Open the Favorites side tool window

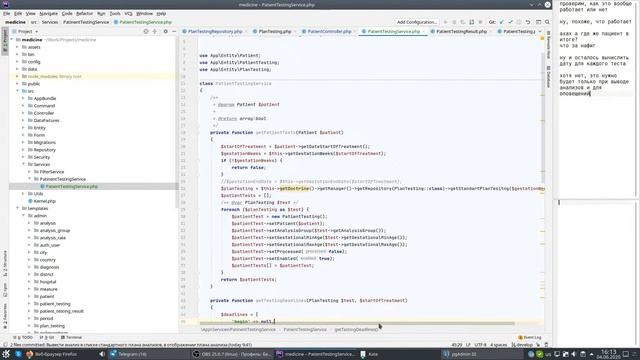[5, 316]
